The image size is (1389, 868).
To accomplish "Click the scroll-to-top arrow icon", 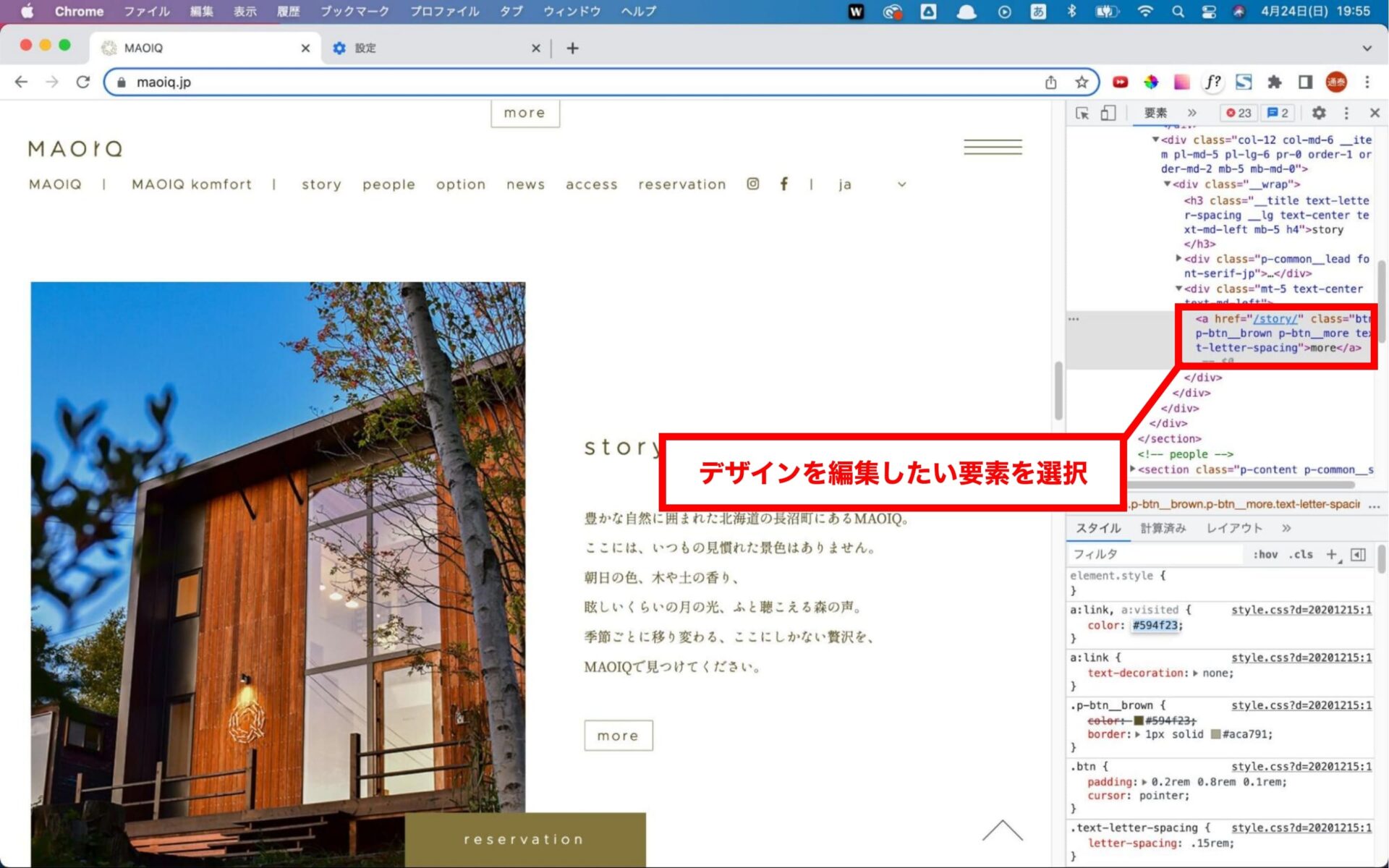I will click(x=1002, y=830).
